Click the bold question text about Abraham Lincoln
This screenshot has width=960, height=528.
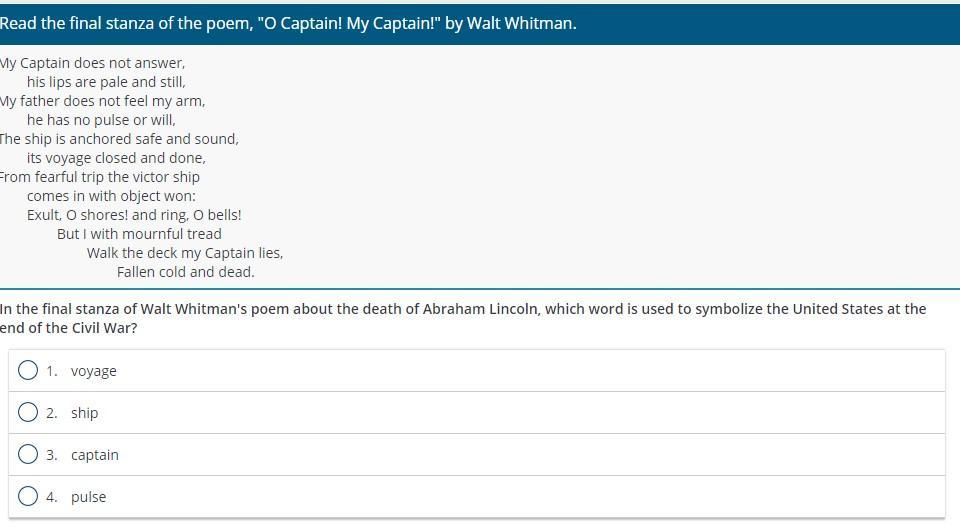pos(462,318)
